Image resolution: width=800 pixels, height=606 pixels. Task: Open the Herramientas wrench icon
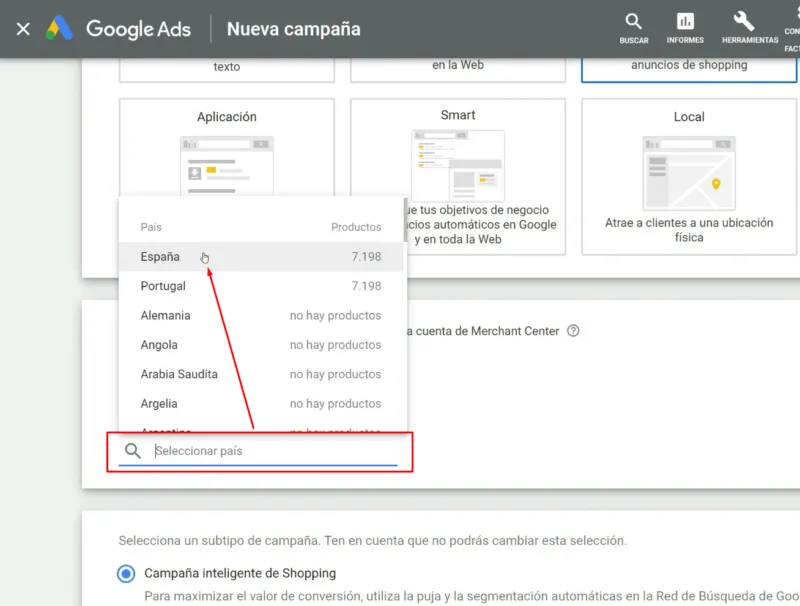(749, 29)
